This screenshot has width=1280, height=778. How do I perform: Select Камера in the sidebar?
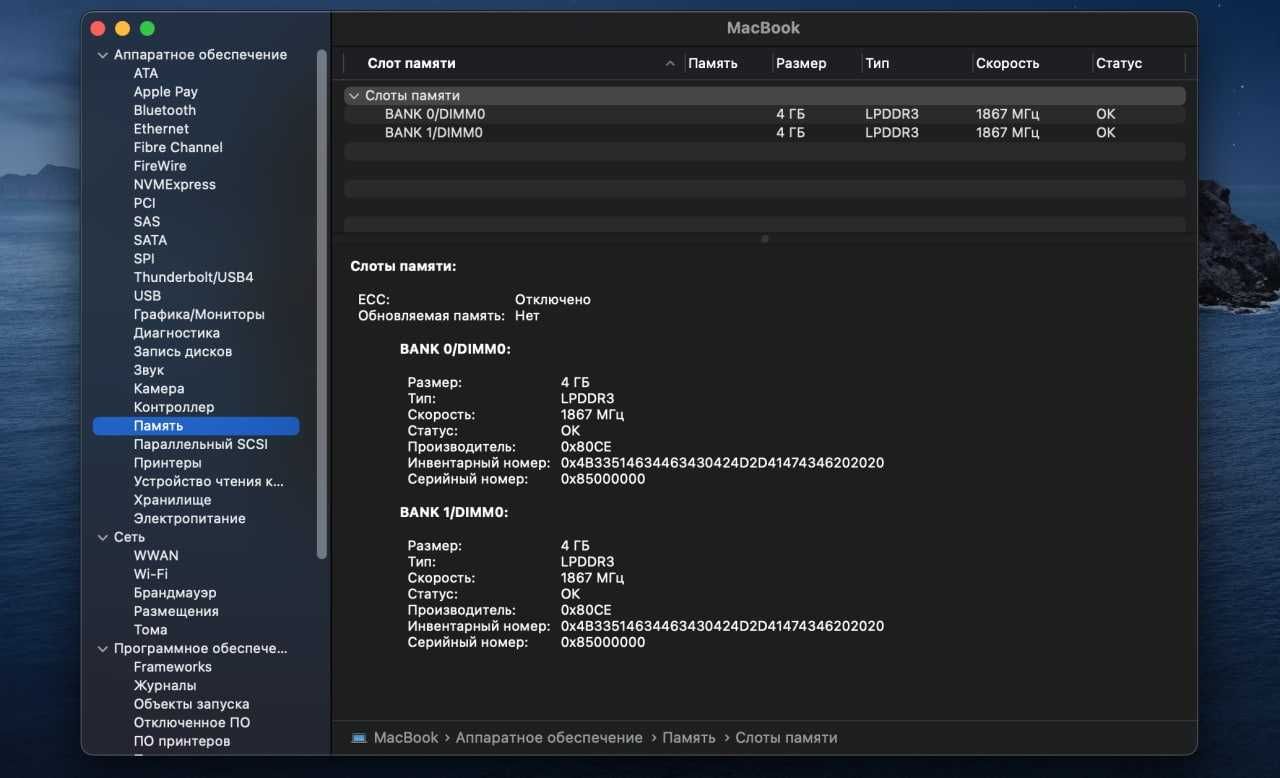(x=159, y=388)
